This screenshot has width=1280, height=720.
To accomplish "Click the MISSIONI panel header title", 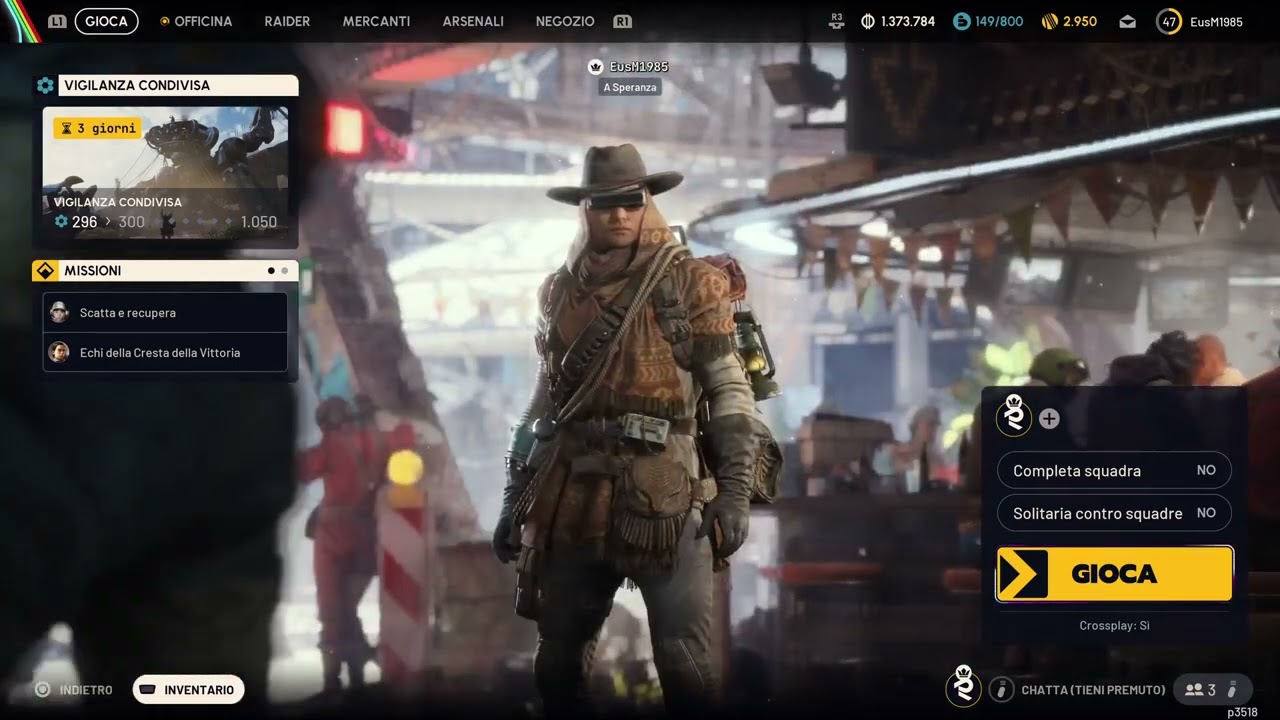I will (x=93, y=271).
